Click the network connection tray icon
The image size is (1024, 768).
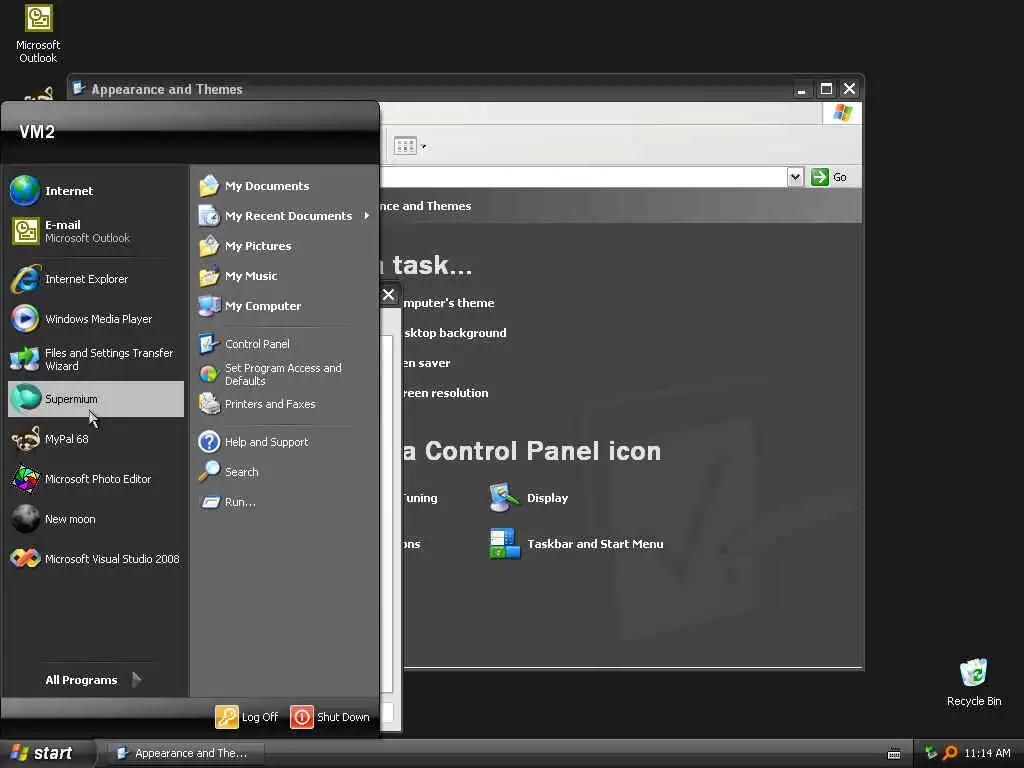tap(931, 753)
